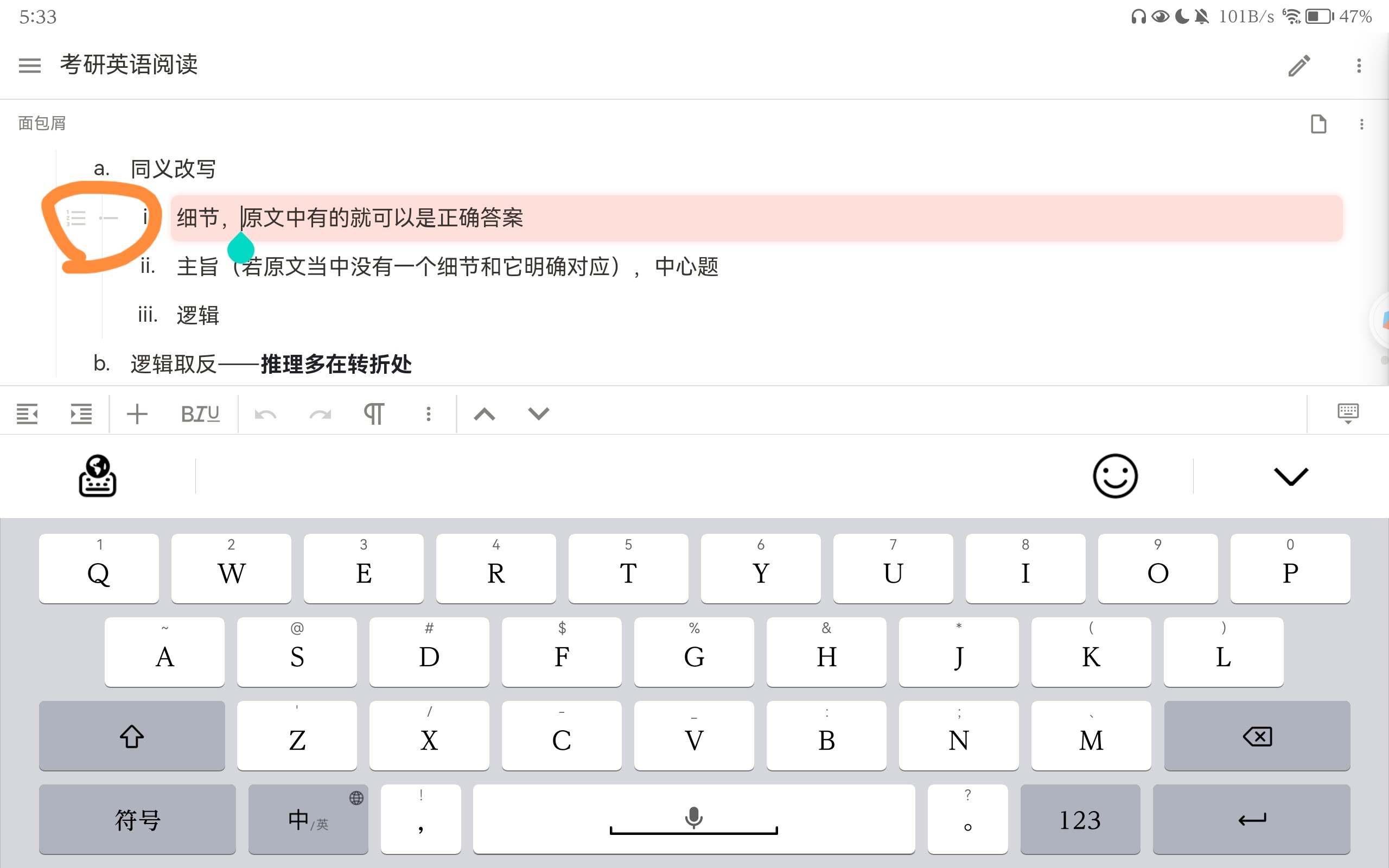Toggle the Shift key
1389x868 pixels.
(131, 736)
